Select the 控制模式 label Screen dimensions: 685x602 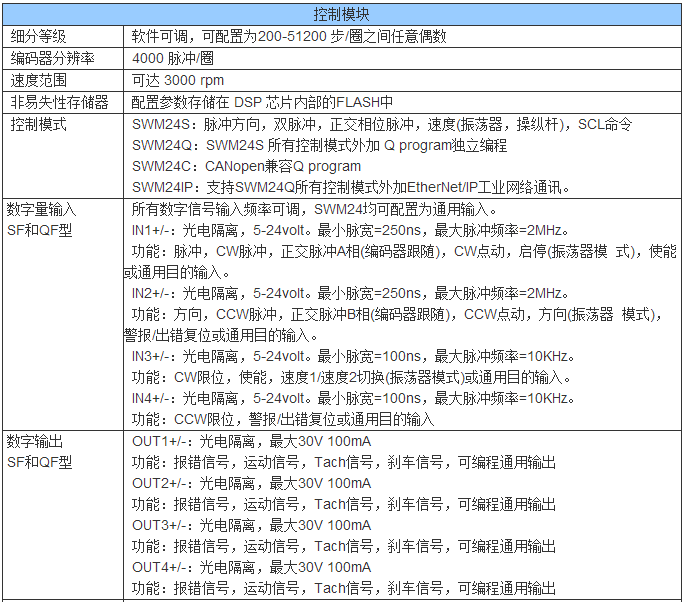38,125
